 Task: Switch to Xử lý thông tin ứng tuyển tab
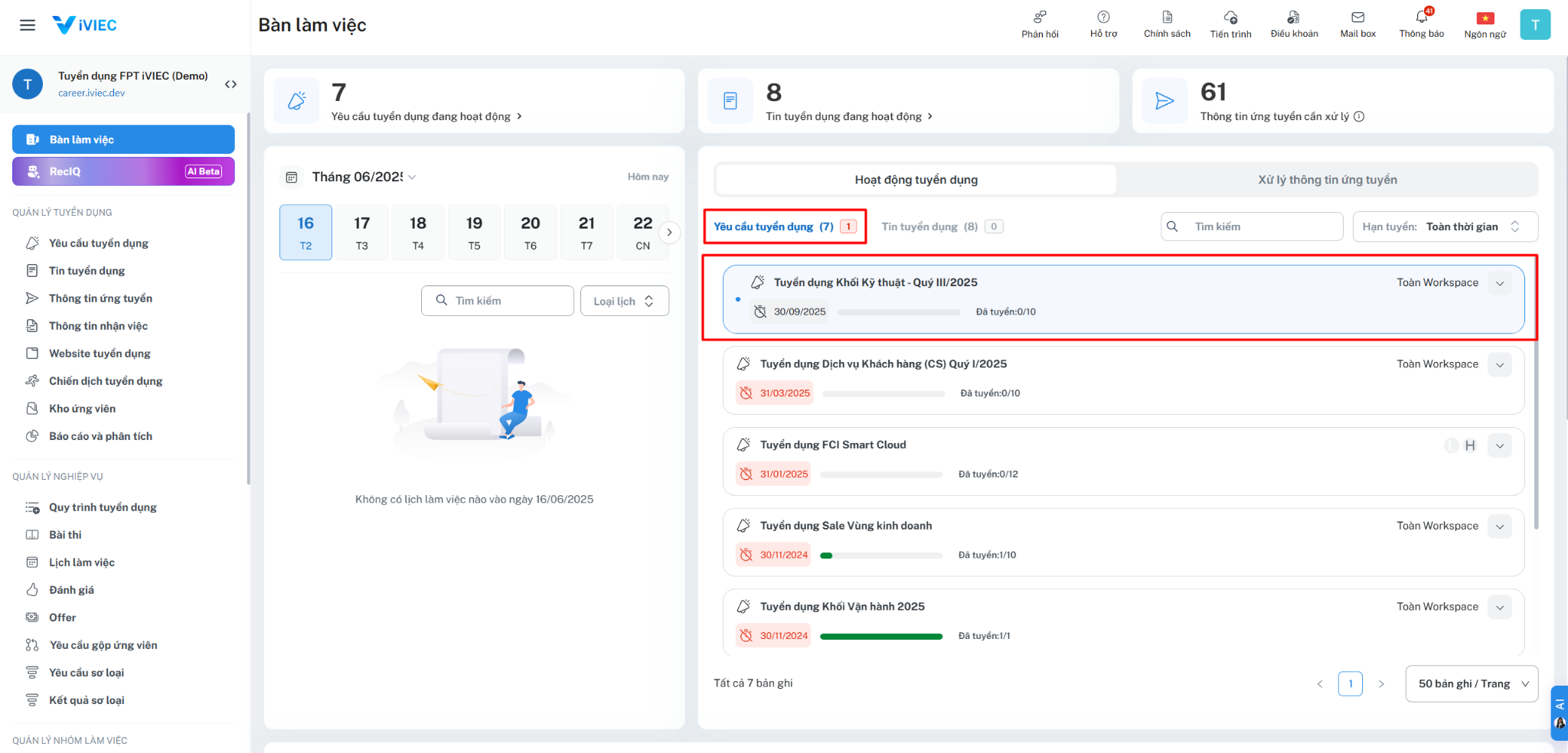[x=1327, y=180]
